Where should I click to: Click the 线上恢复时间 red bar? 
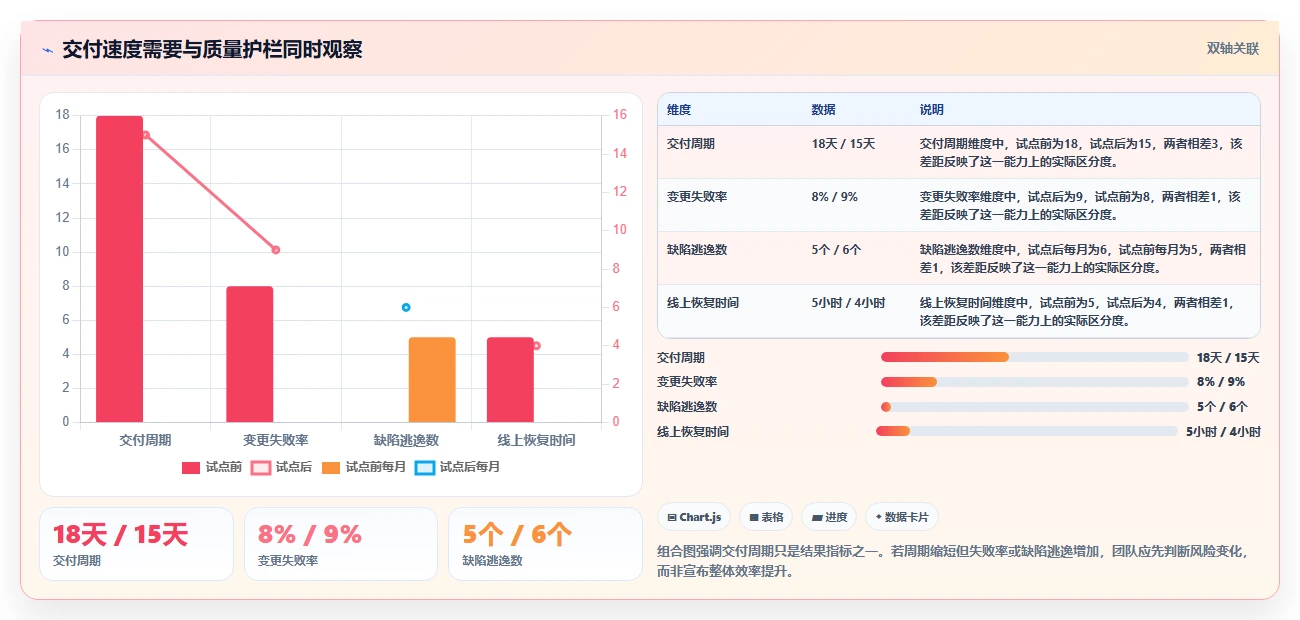[510, 380]
